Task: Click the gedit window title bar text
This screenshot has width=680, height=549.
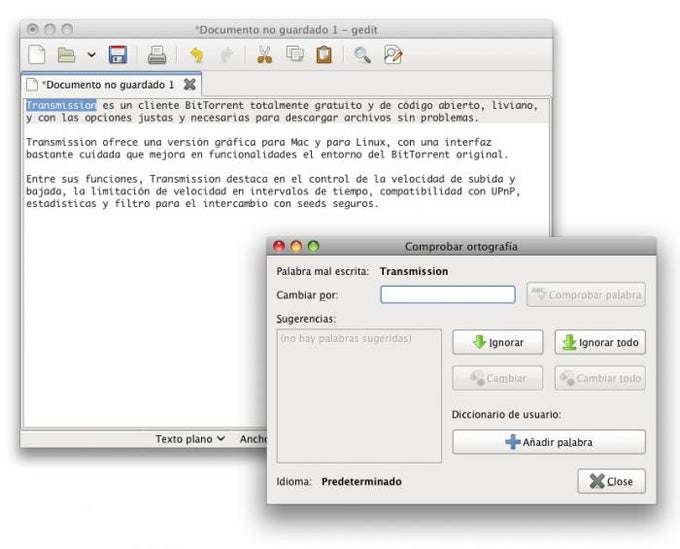Action: [x=286, y=30]
